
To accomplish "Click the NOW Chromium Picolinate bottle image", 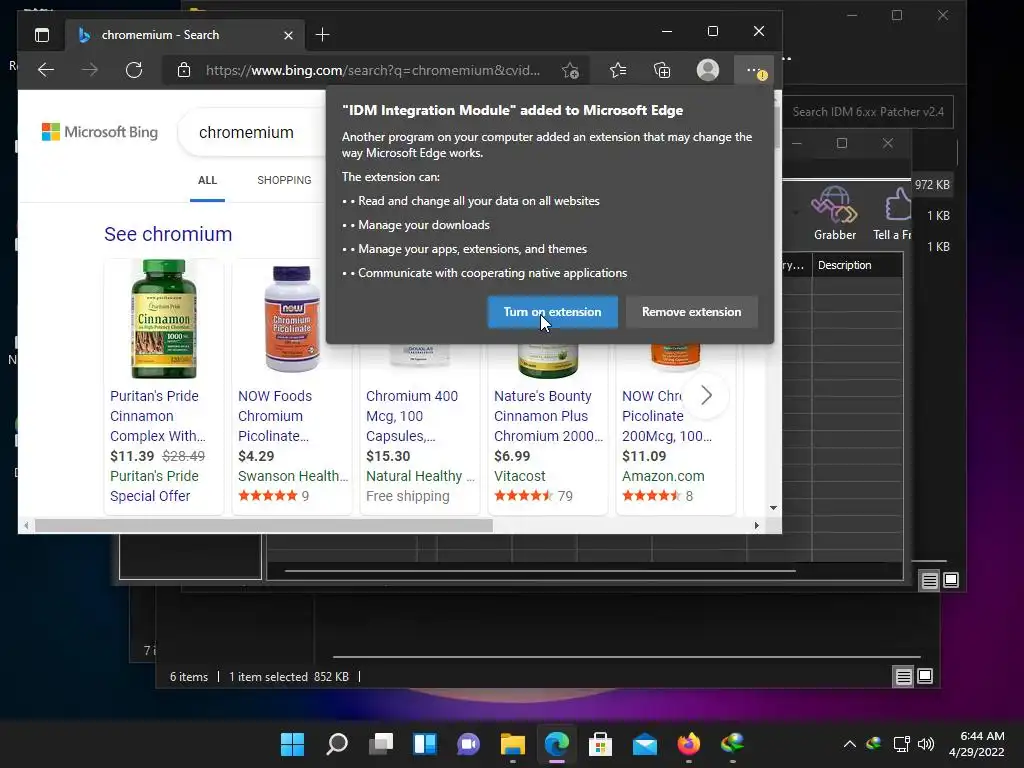I will coord(292,319).
